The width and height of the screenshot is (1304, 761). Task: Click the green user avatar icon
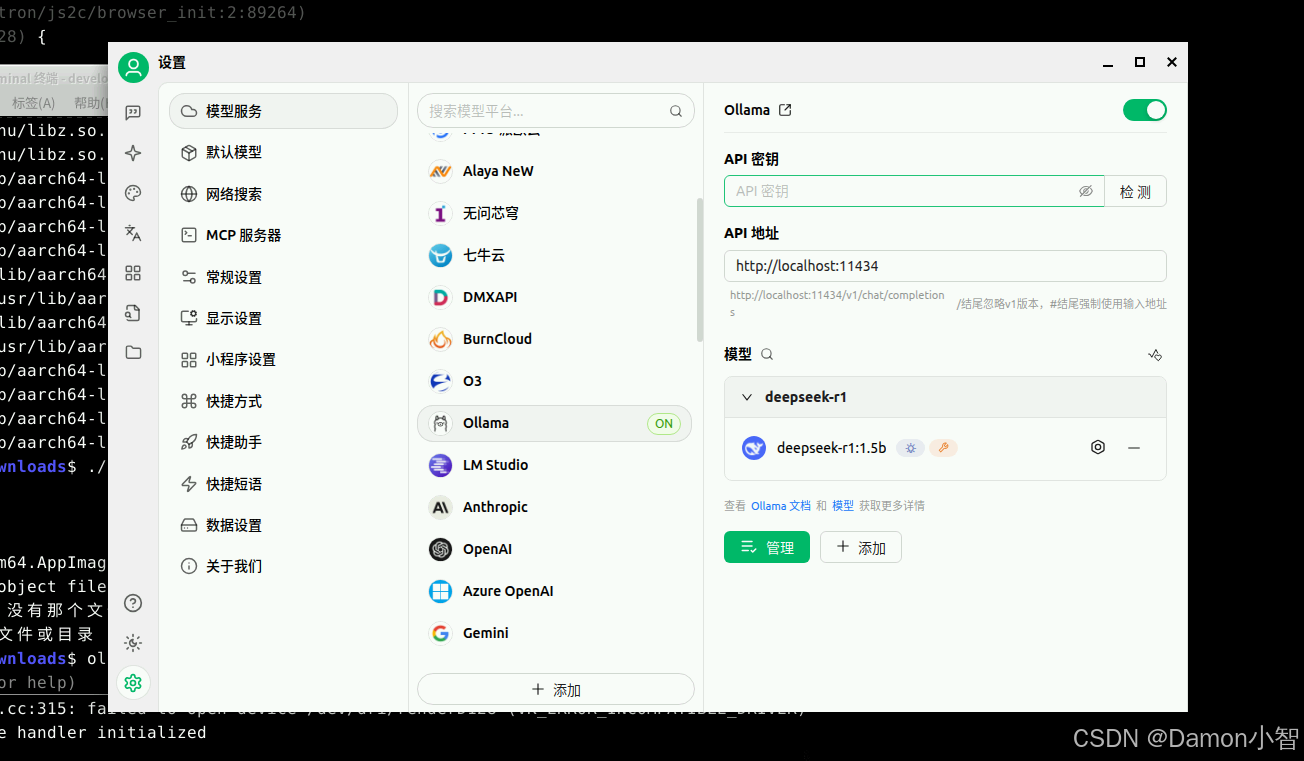click(x=133, y=67)
